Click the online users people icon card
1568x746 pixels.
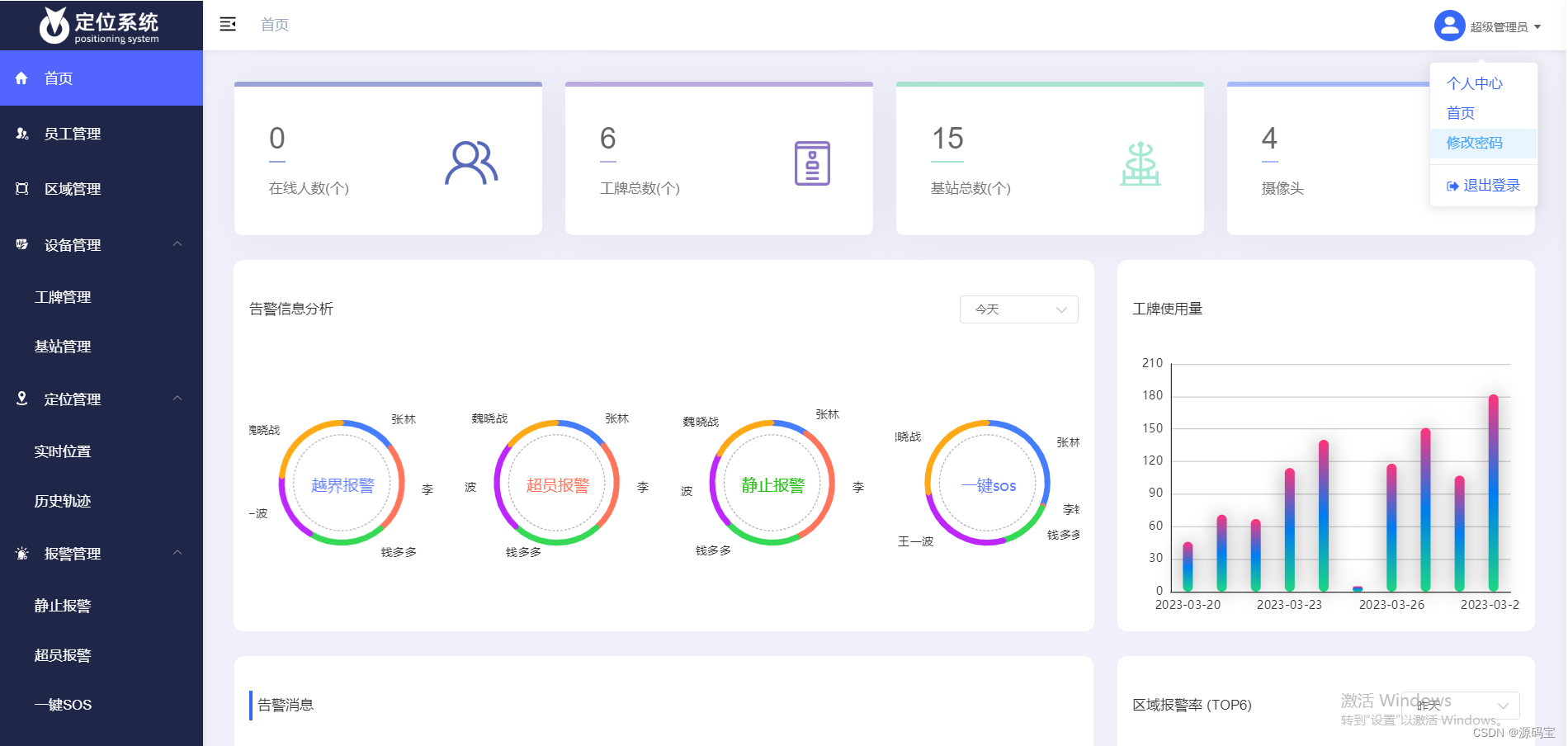[x=471, y=162]
